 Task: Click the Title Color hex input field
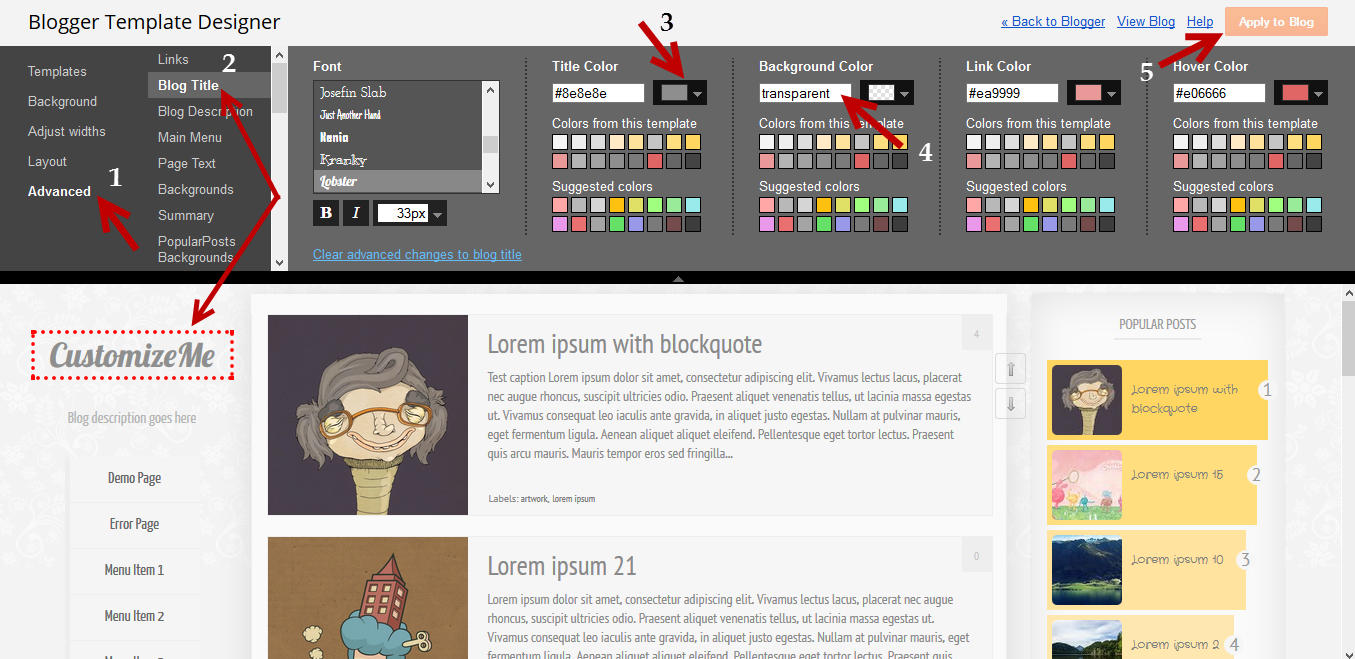tap(598, 93)
